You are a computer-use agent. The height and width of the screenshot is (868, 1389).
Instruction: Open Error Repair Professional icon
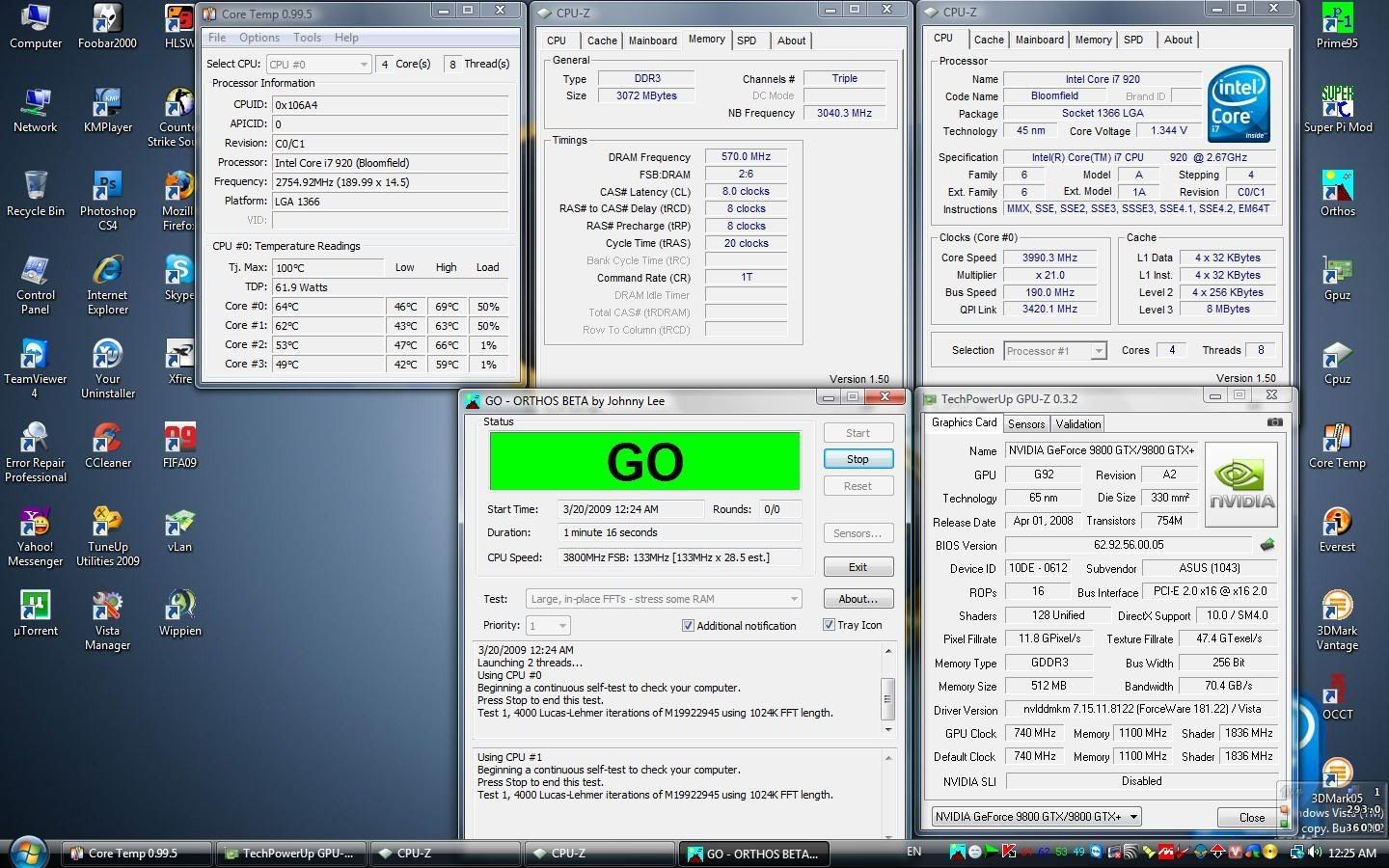36,452
